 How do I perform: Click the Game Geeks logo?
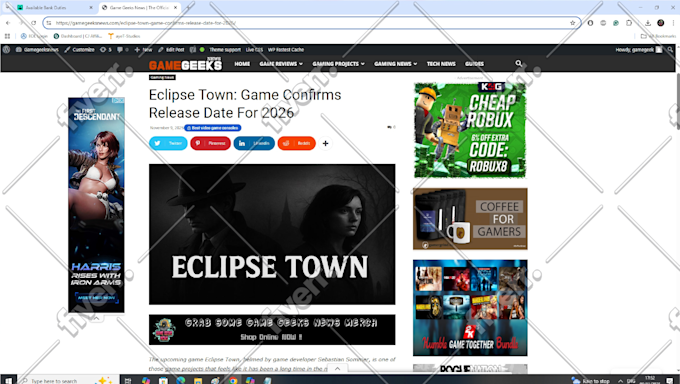click(x=185, y=64)
